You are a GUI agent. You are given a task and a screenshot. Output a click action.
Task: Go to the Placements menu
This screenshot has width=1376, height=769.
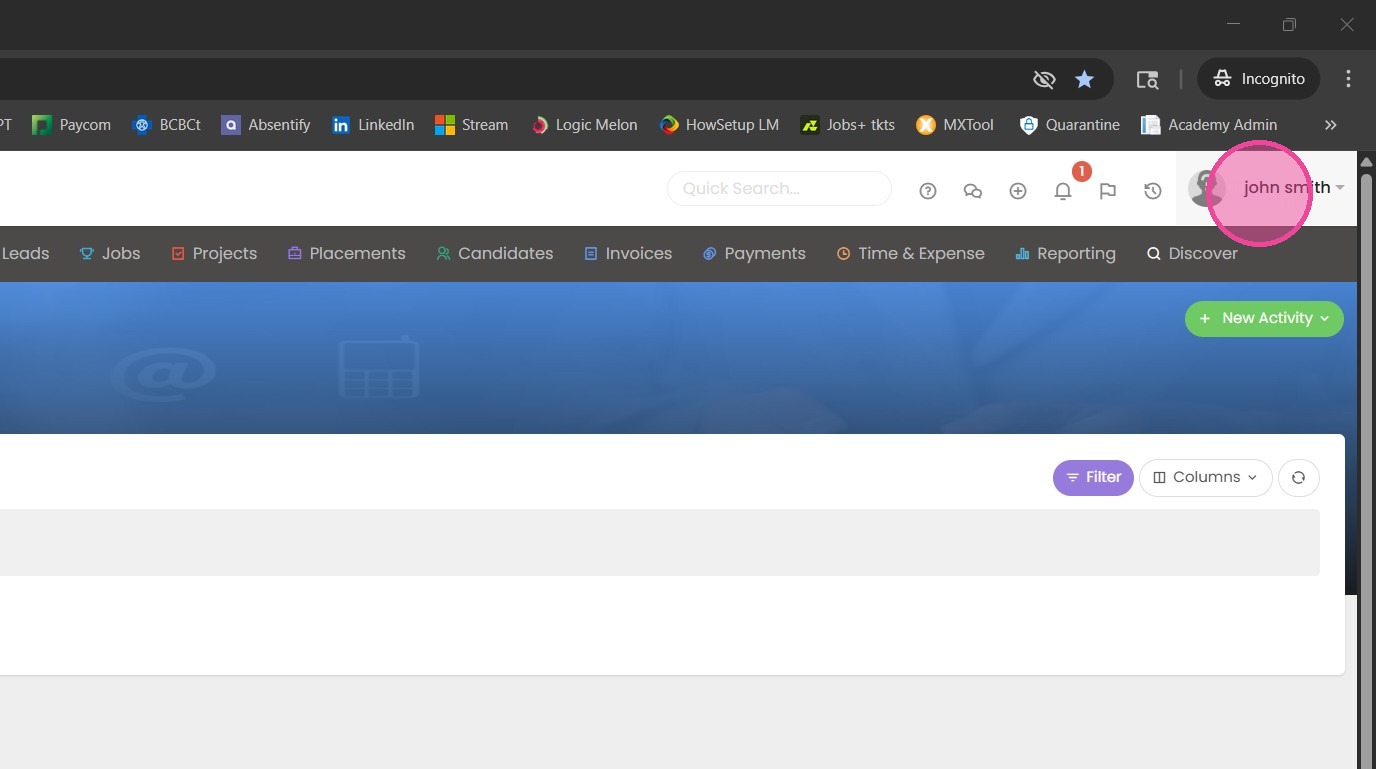(x=346, y=254)
